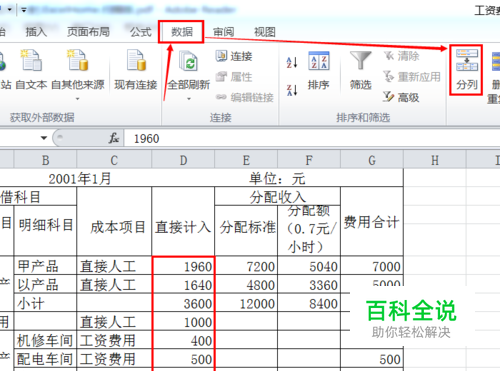Viewport: 500px width, 371px height.
Task: Sort descending with the Z-A icon
Action: click(292, 90)
